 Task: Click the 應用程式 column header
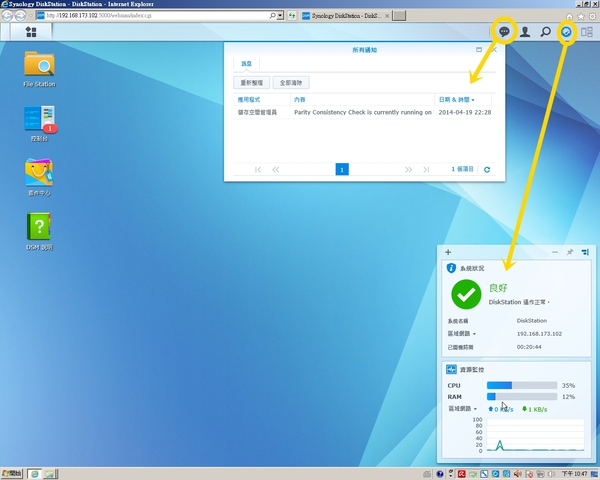(x=262, y=100)
